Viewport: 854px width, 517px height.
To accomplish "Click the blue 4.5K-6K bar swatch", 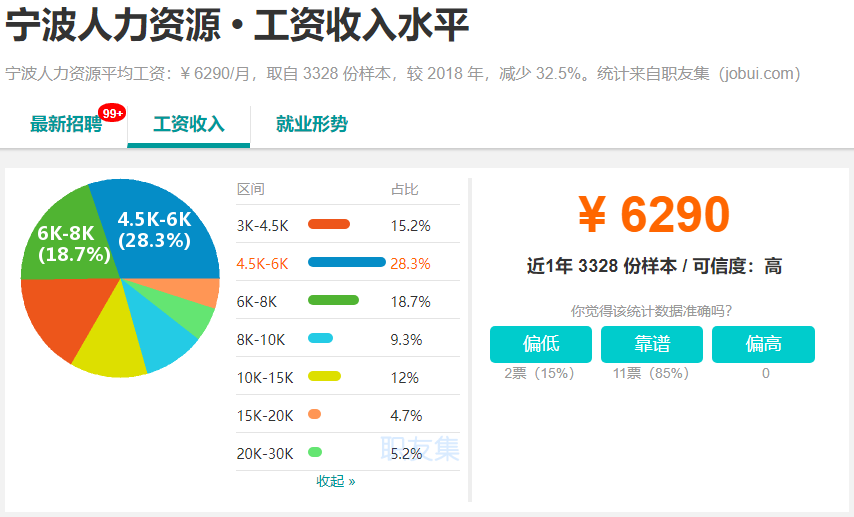I will [347, 262].
